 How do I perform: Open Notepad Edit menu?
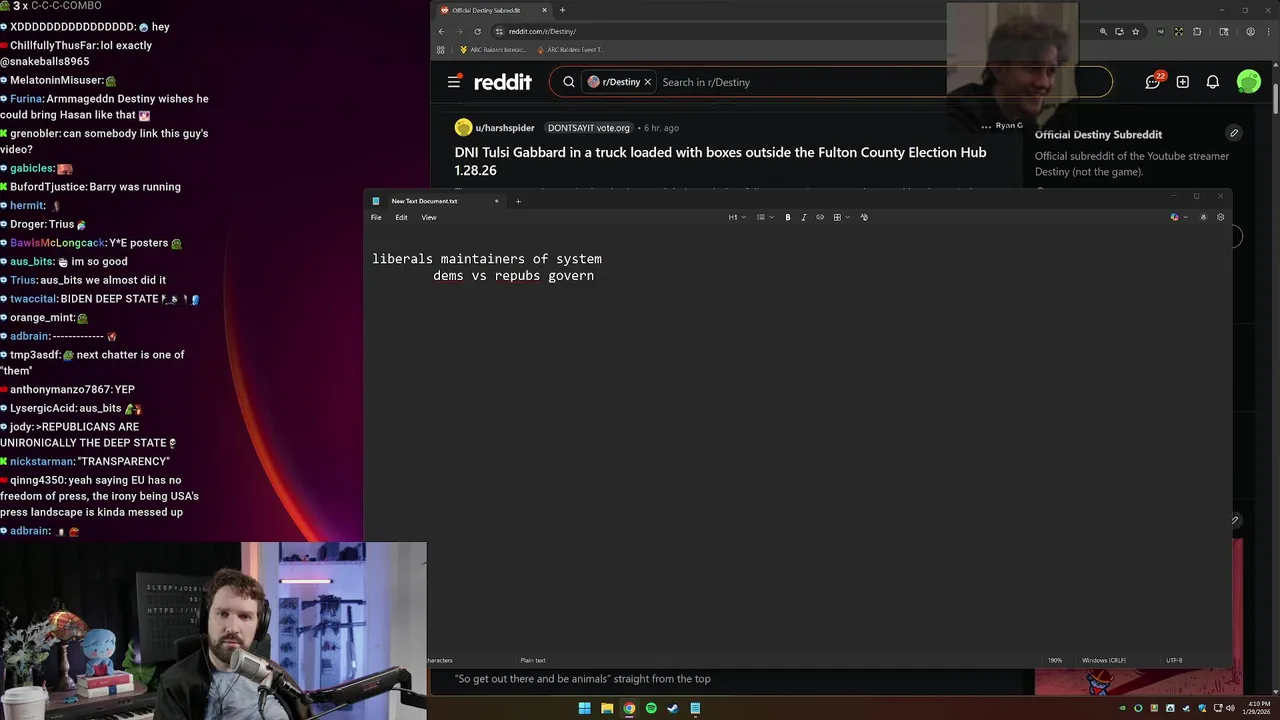point(401,217)
